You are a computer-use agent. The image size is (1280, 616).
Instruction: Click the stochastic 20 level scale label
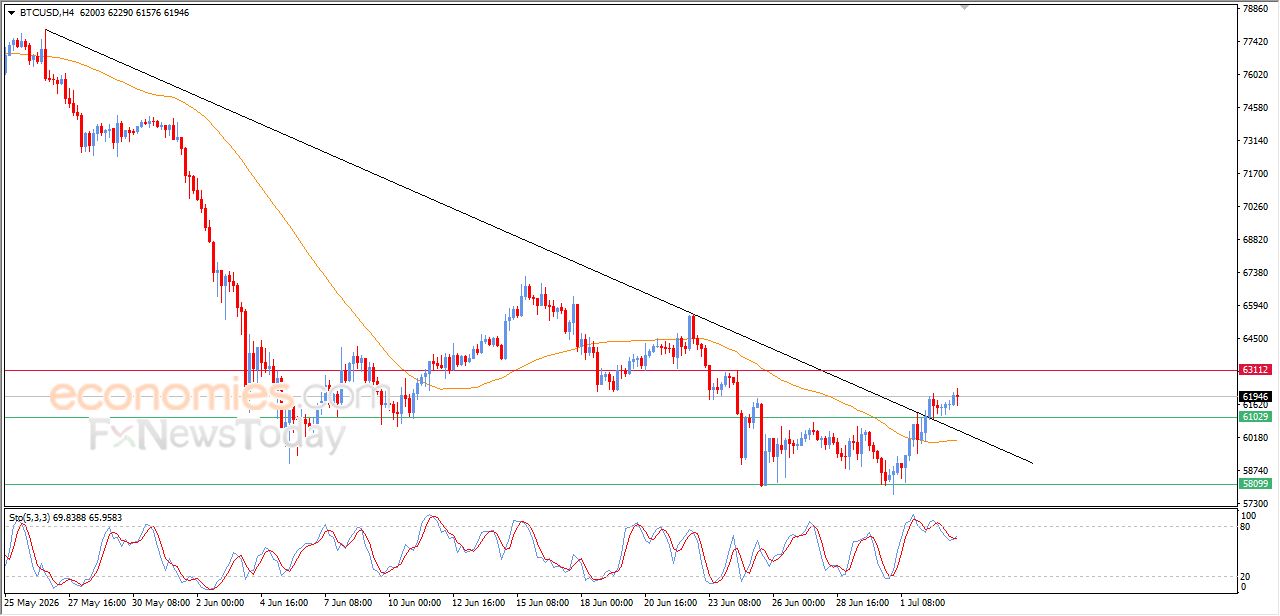1248,576
